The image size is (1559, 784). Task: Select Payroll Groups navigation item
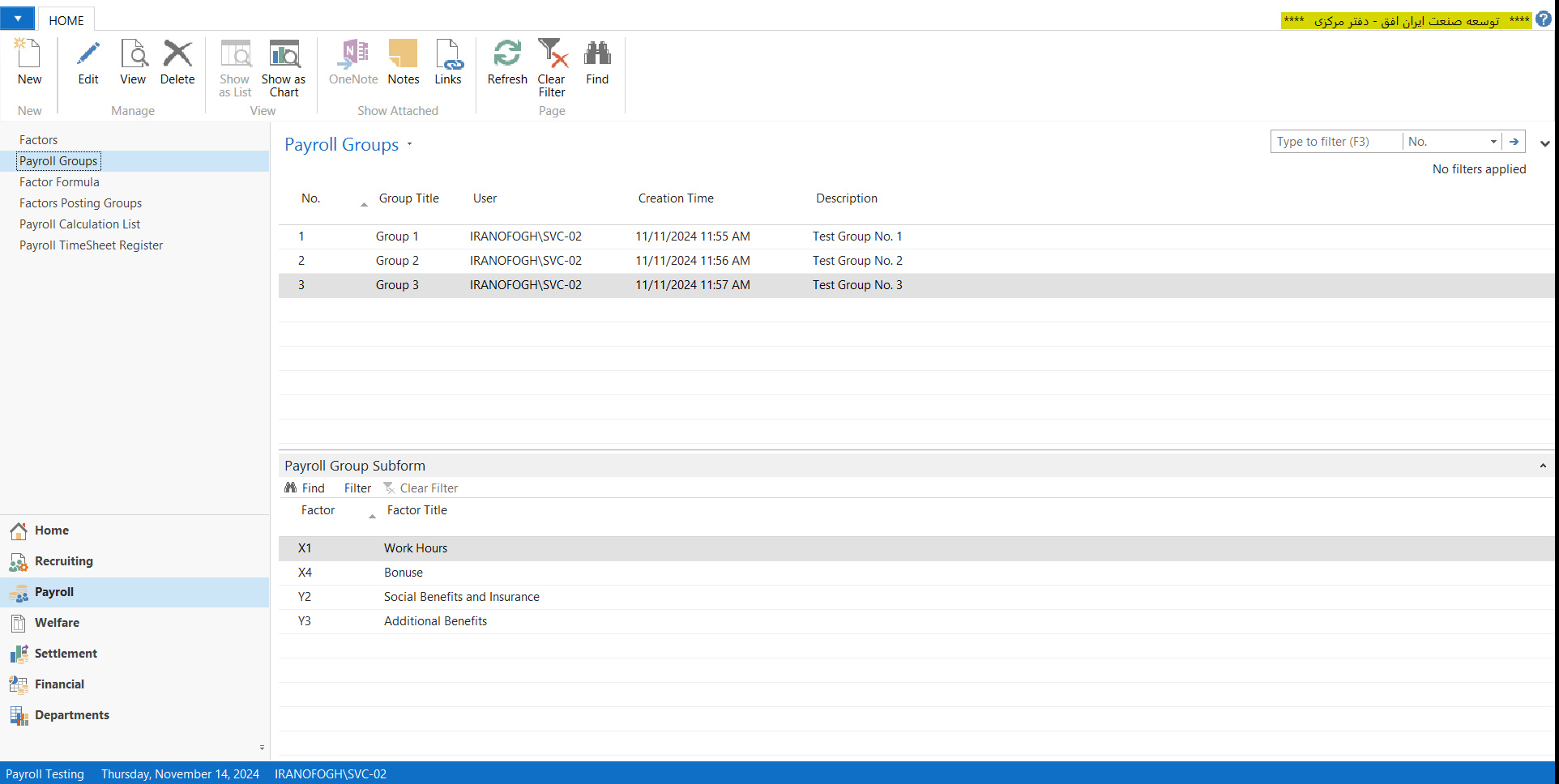point(59,161)
